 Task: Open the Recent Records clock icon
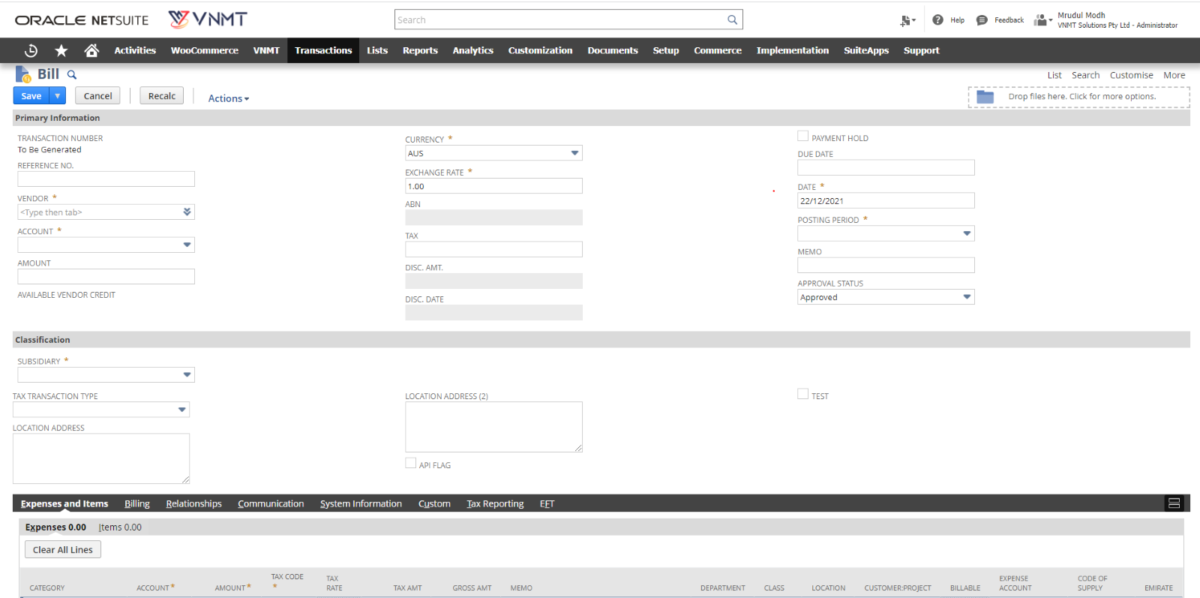(x=30, y=50)
